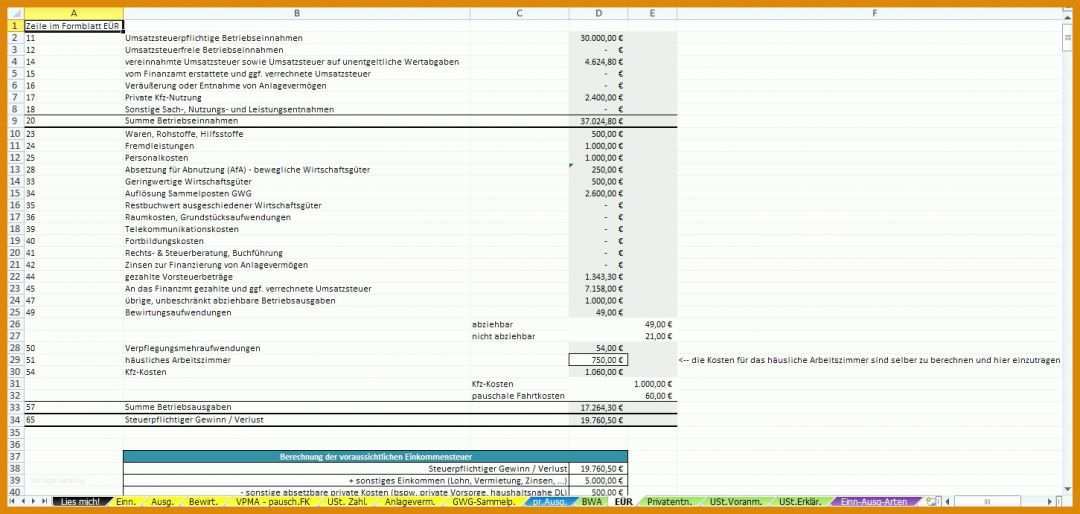Select cell 'Steuerpflichtiger Gewinn / Verlust' in row 34
This screenshot has height=514, width=1080.
(x=297, y=420)
